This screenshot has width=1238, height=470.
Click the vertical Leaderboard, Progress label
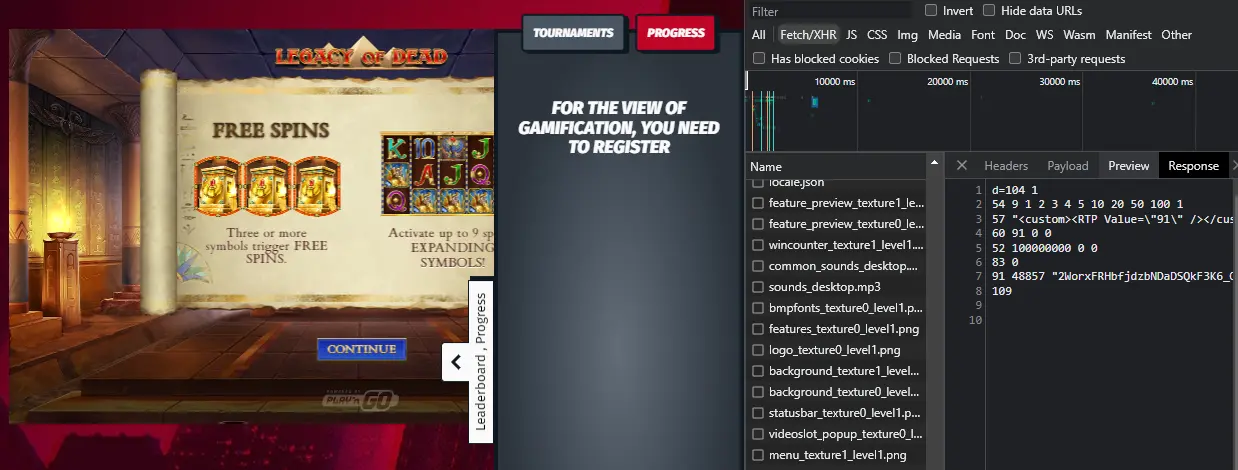(x=481, y=361)
